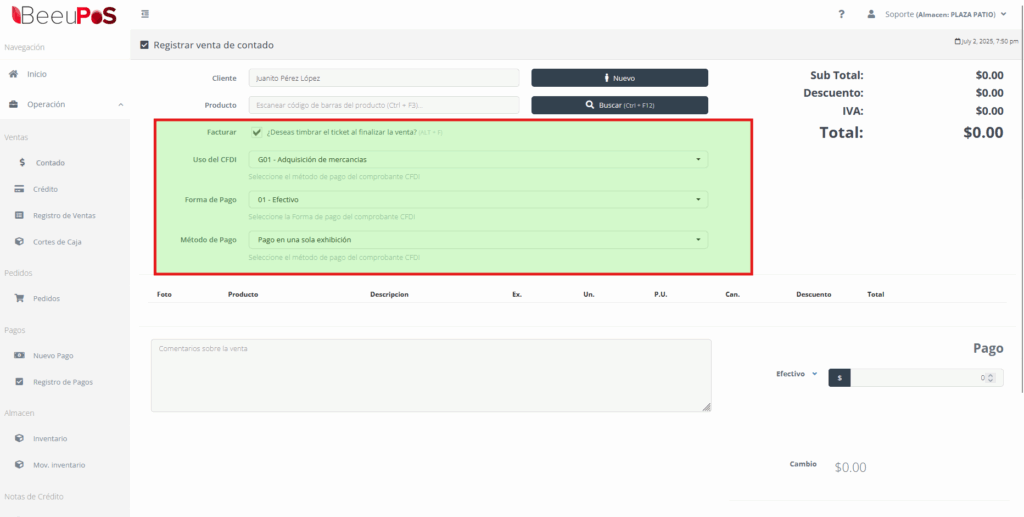Go to Registro de Pagos
The height and width of the screenshot is (517, 1024).
[x=63, y=382]
